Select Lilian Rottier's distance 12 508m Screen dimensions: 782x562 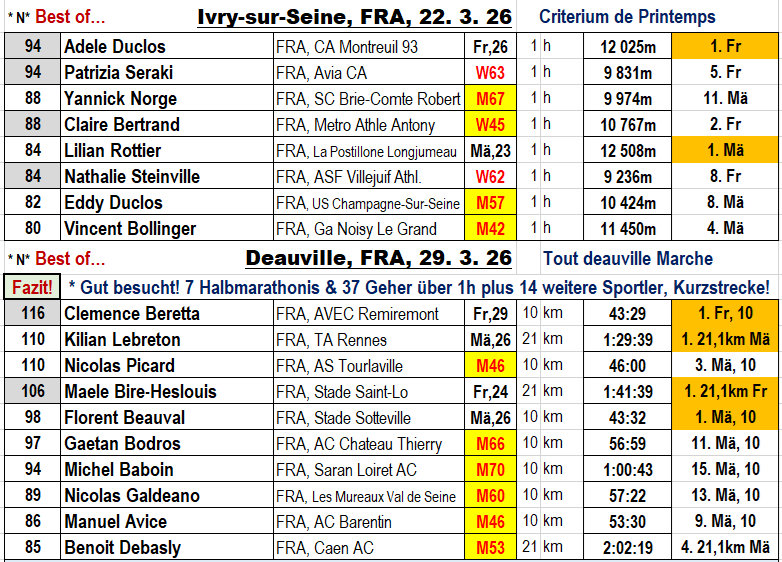628,151
